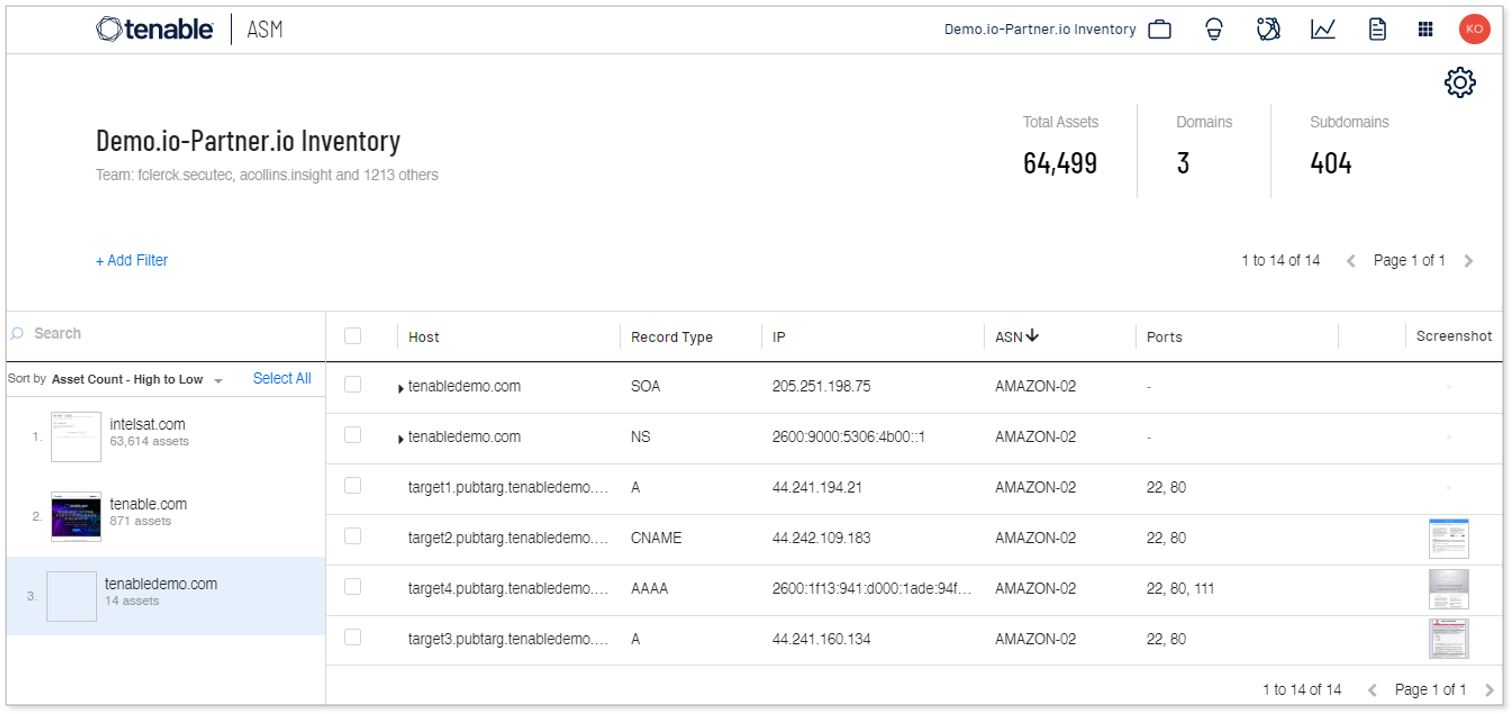Click IP address 44.241.194.21
The width and height of the screenshot is (1512, 714).
[x=819, y=487]
